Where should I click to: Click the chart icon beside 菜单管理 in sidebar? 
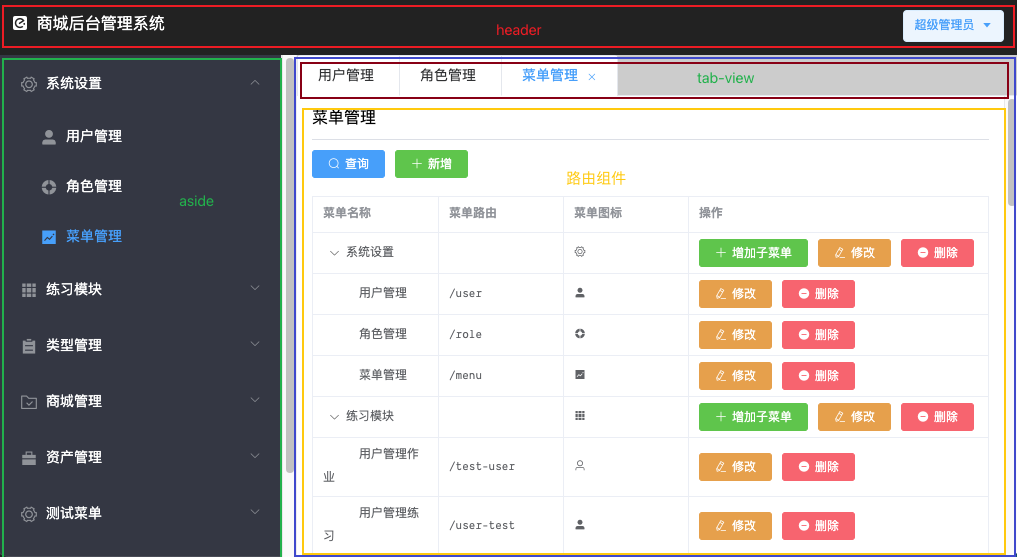coord(49,237)
